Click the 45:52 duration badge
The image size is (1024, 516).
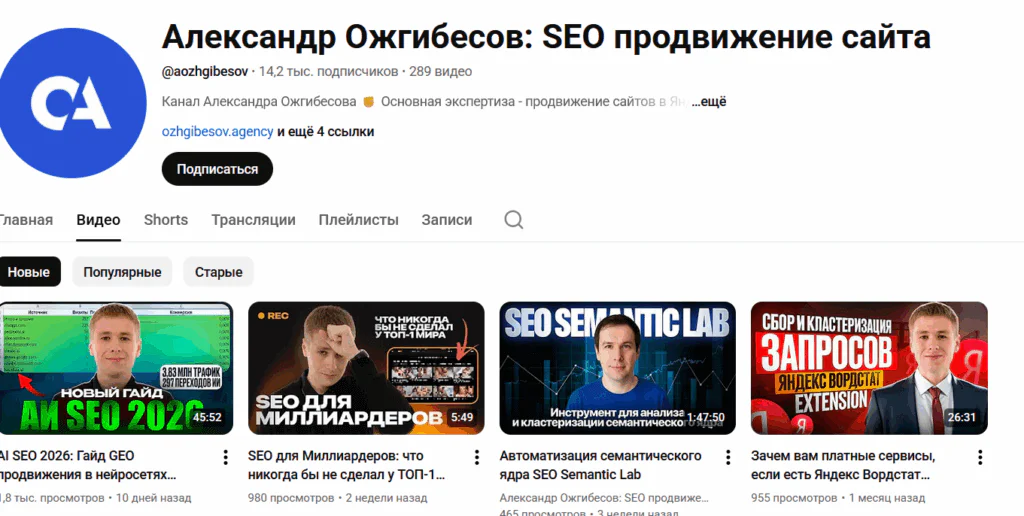click(x=207, y=417)
